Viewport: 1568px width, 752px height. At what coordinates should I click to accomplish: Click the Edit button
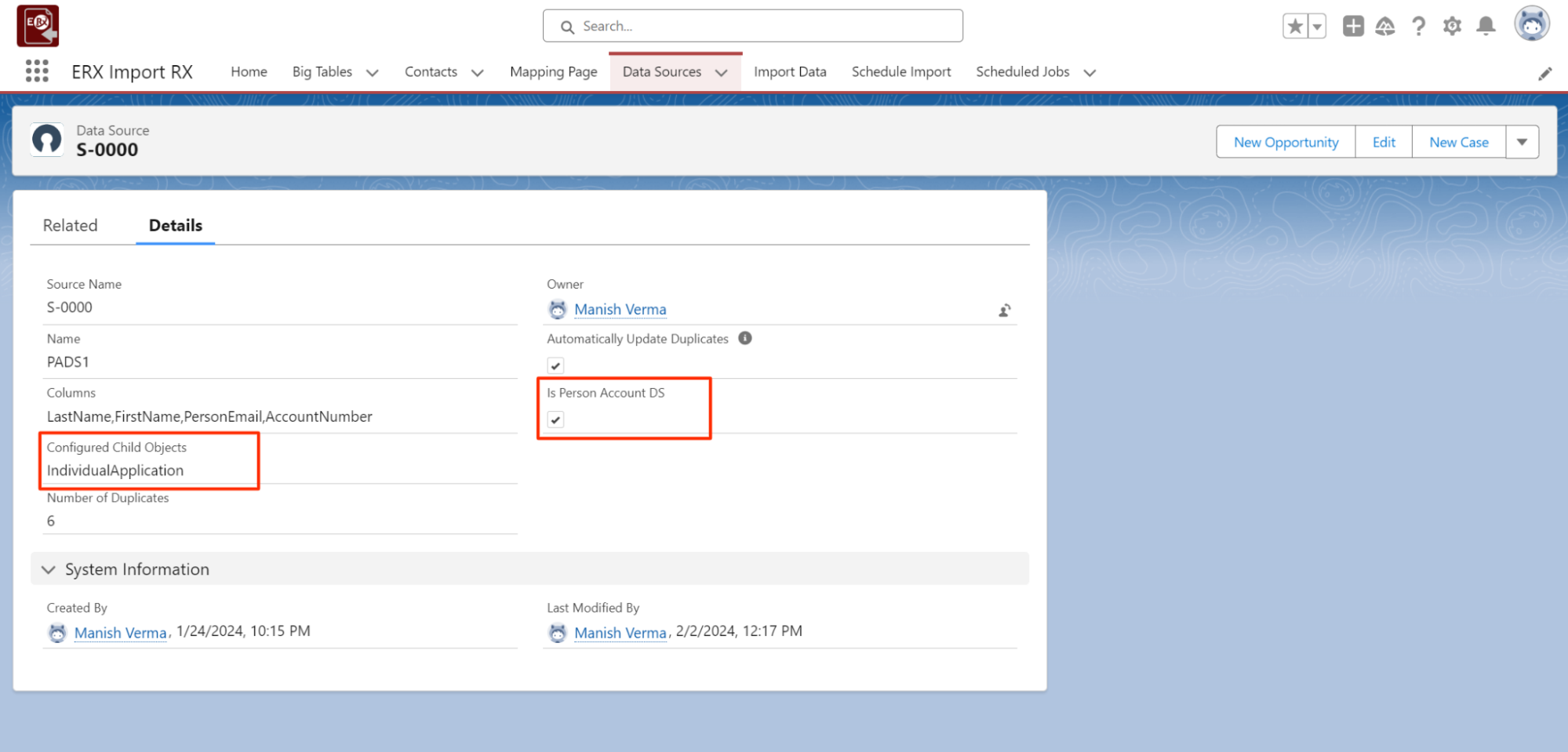[x=1383, y=142]
